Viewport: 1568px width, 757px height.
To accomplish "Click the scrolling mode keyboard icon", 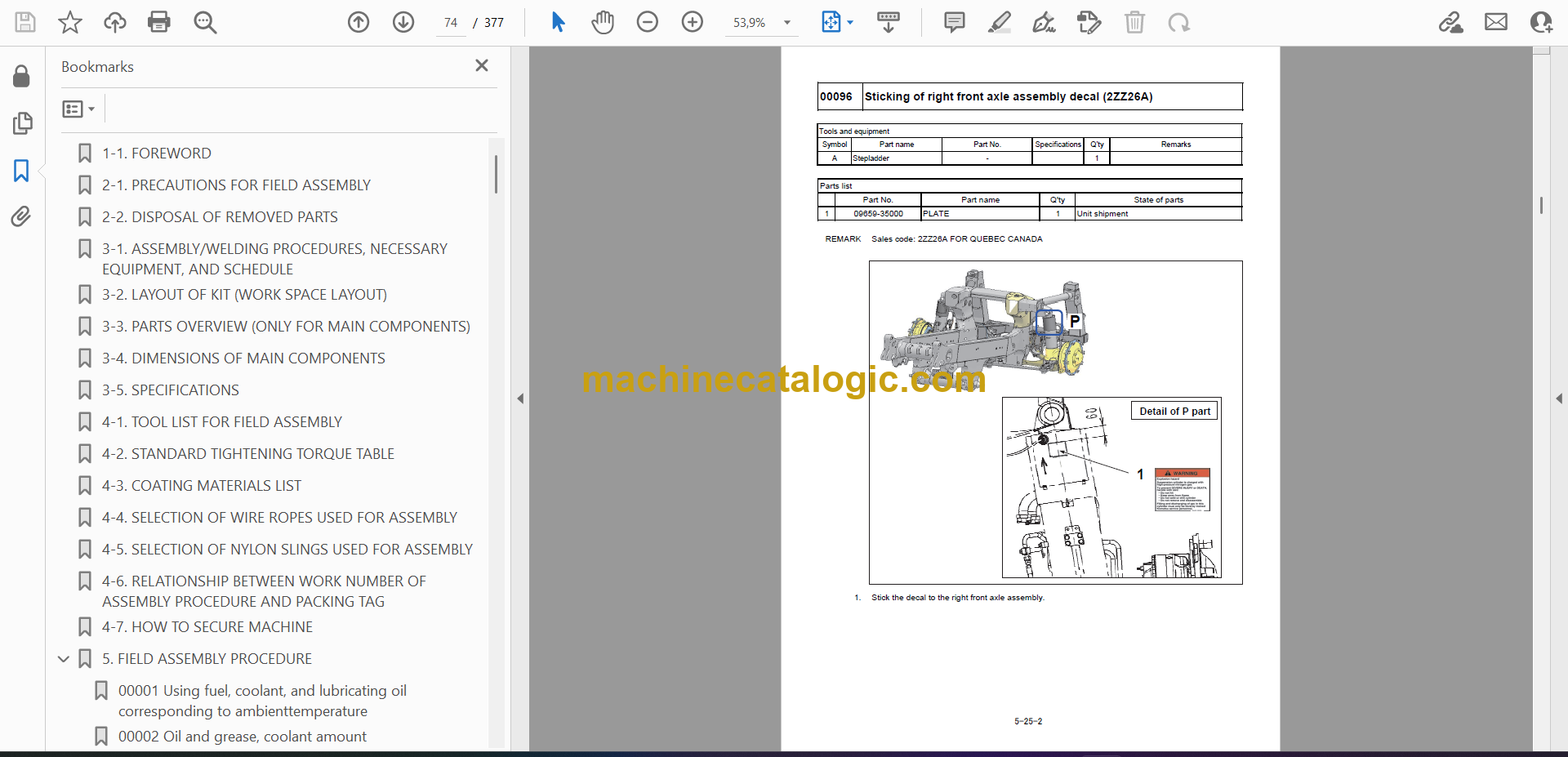I will point(889,22).
